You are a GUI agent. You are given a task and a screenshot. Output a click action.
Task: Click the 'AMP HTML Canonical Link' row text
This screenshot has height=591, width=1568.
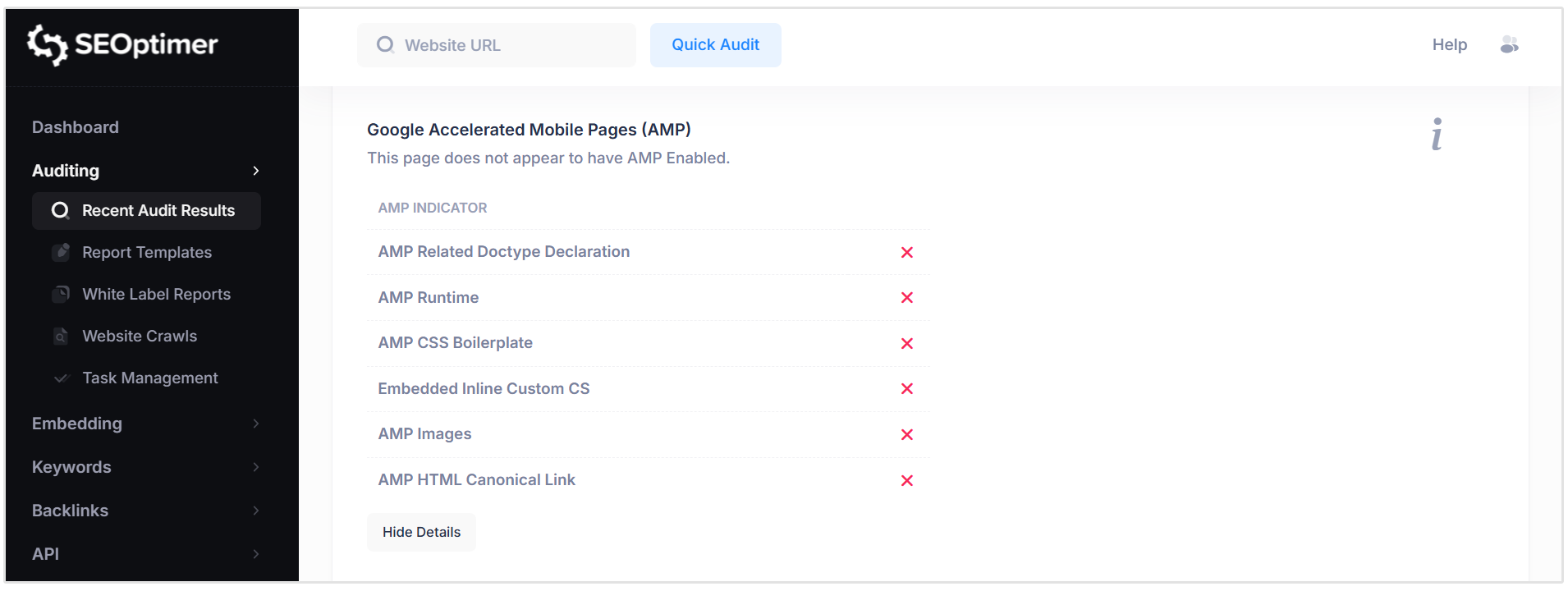pos(477,480)
